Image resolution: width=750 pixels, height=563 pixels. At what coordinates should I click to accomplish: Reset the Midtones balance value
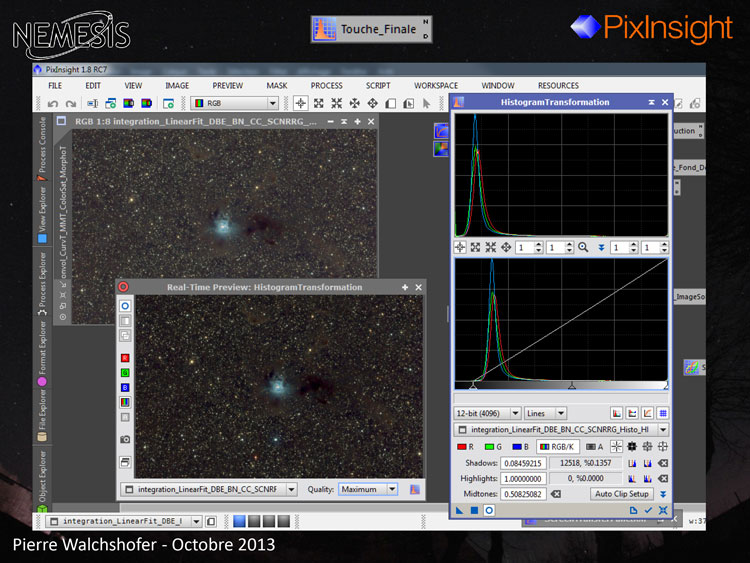pyautogui.click(x=556, y=494)
